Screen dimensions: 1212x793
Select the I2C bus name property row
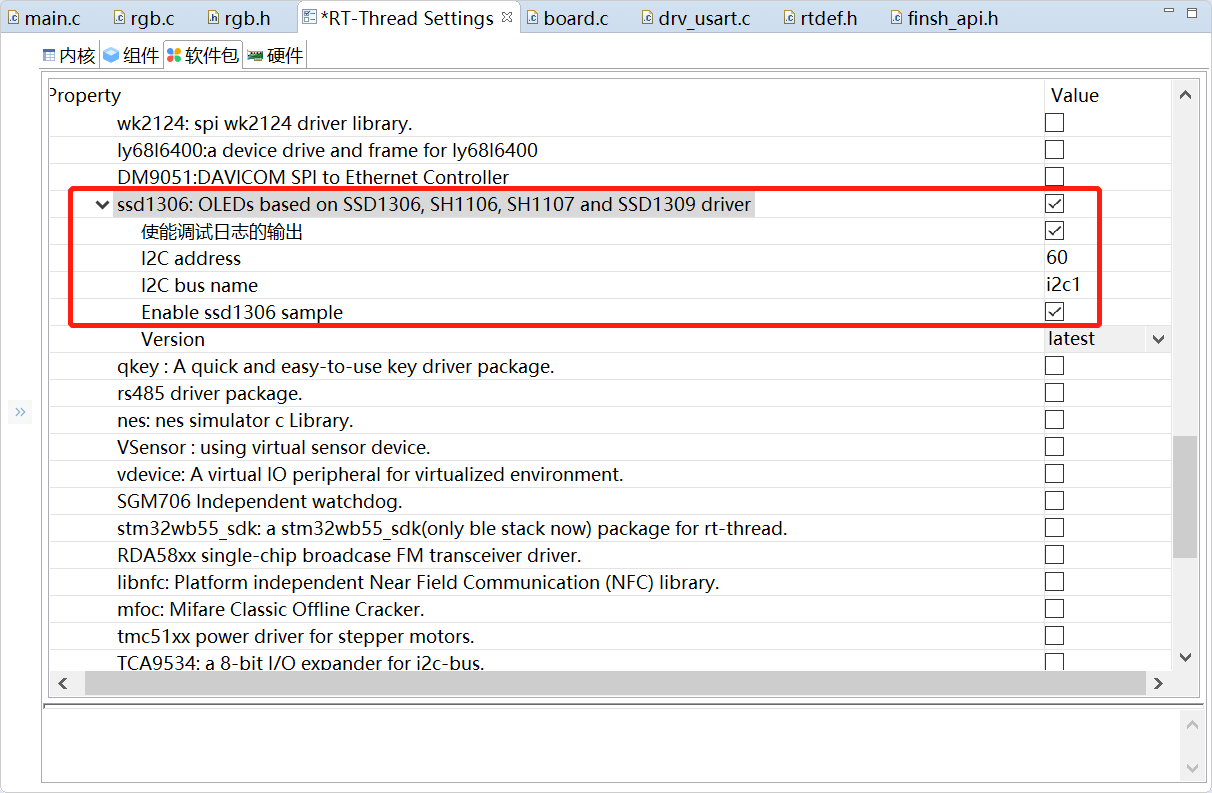coord(199,285)
